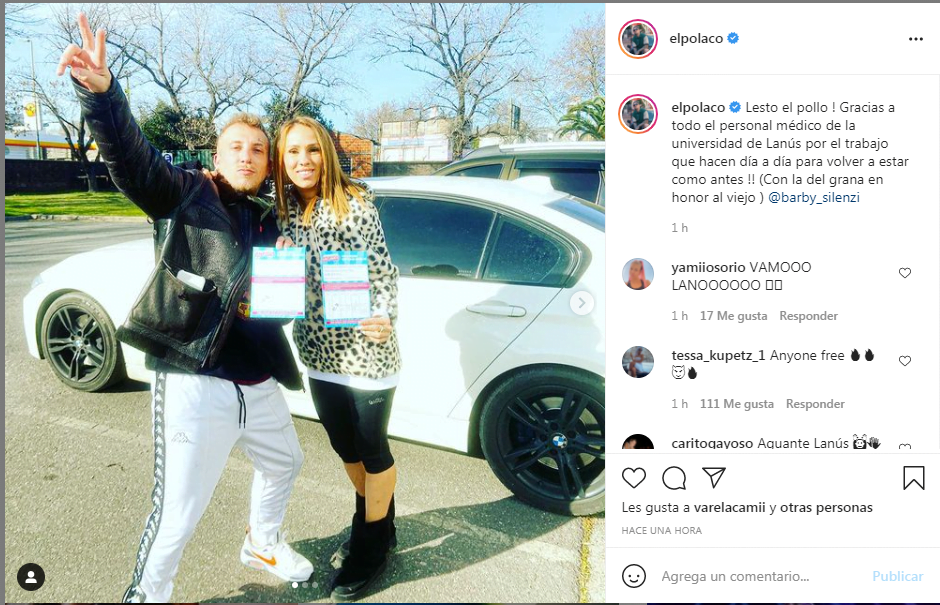Open the yamiiosorio avatar

tap(638, 275)
